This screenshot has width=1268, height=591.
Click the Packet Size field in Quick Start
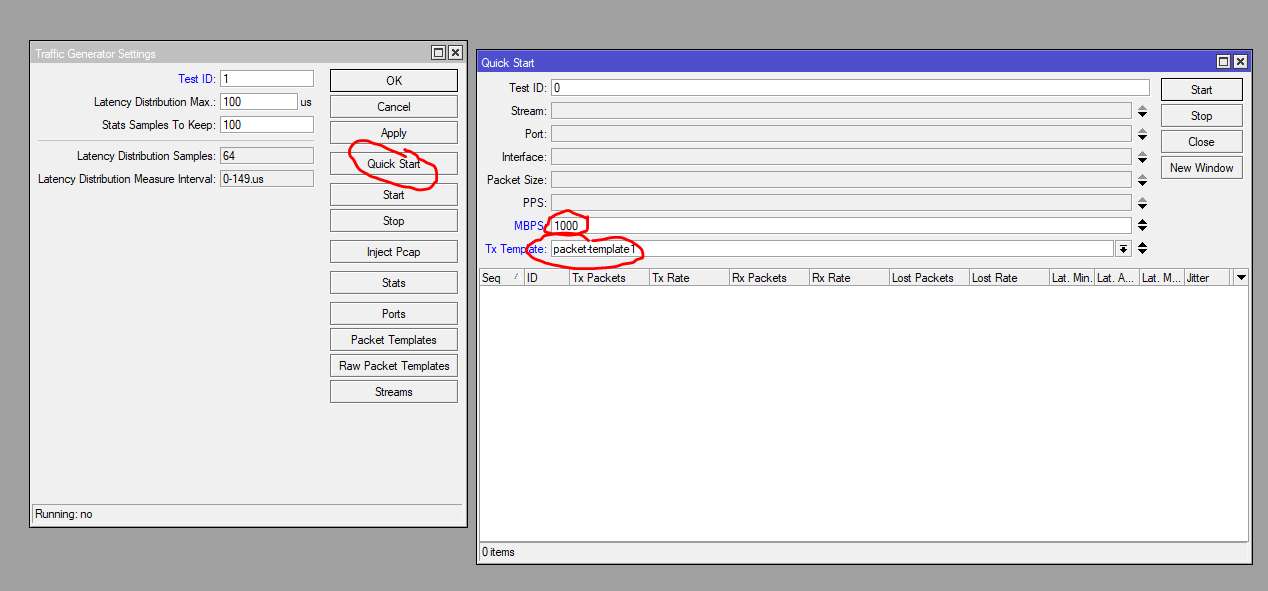click(841, 180)
